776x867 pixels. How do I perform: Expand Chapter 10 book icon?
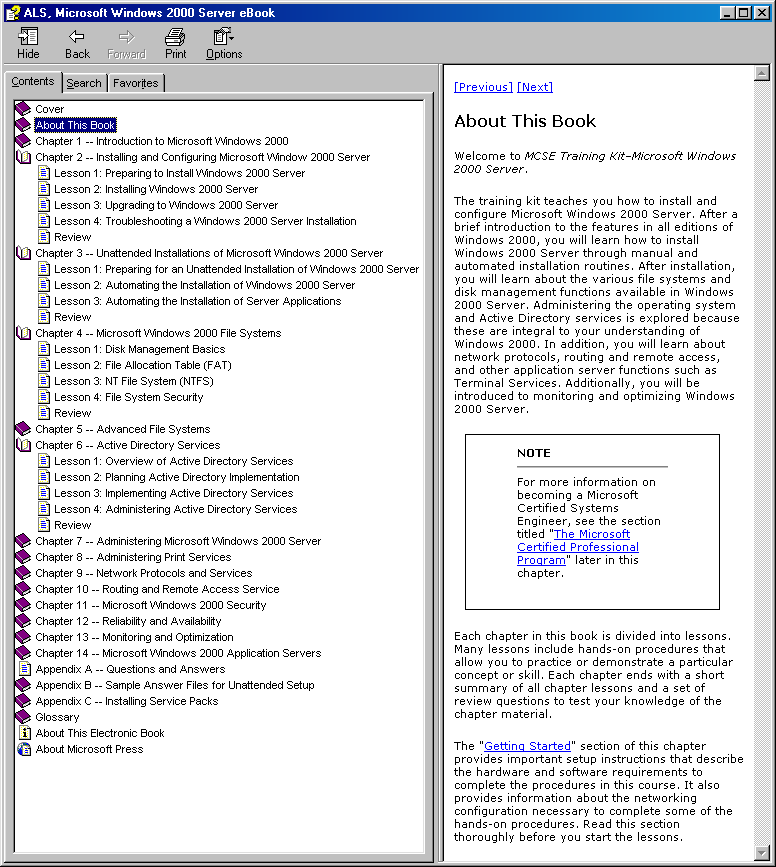pyautogui.click(x=23, y=589)
